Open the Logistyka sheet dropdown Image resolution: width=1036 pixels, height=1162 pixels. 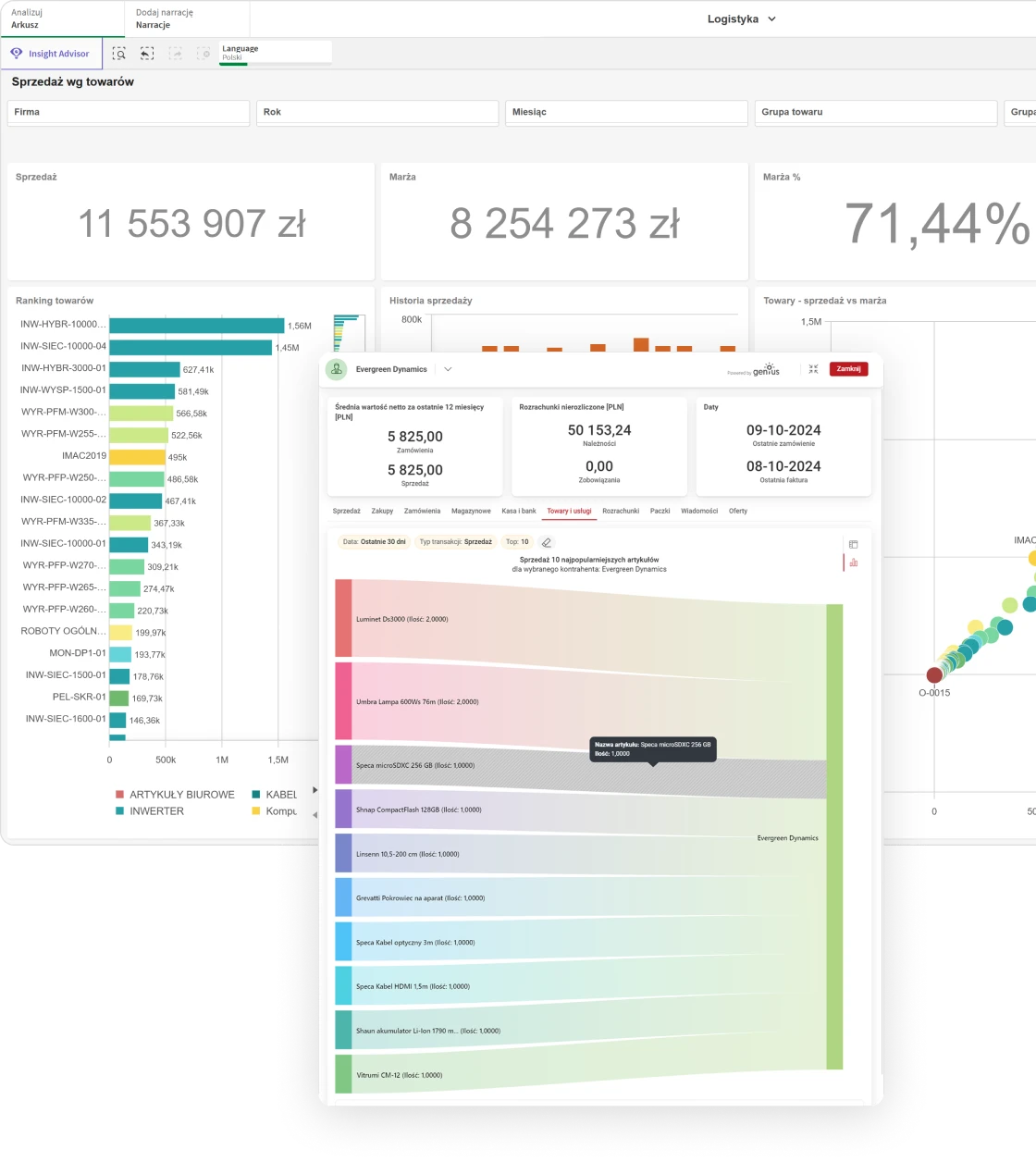pos(742,19)
